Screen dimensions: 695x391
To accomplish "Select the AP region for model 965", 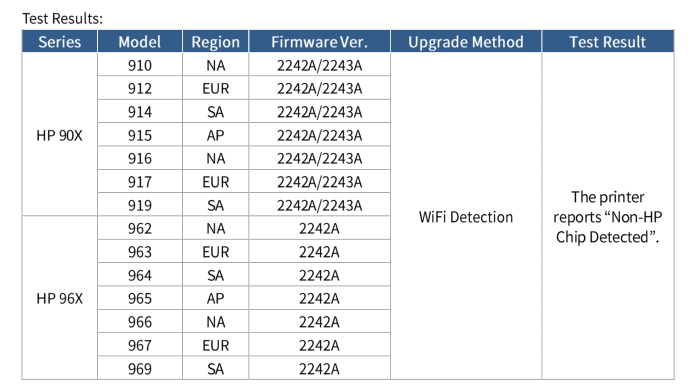I will (215, 298).
